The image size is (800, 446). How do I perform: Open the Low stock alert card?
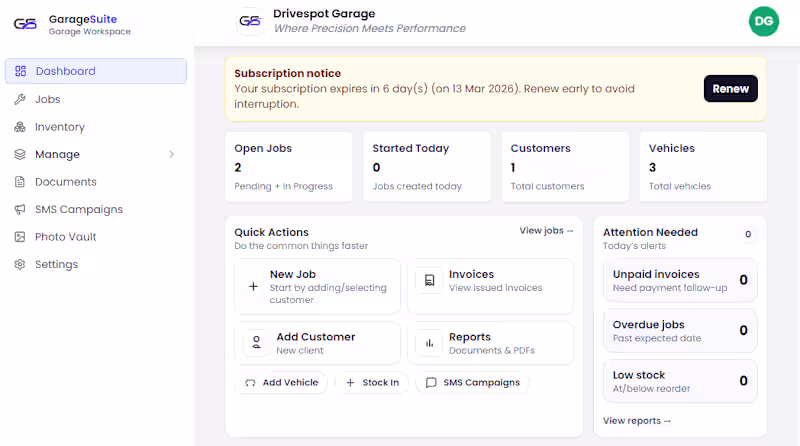pyautogui.click(x=680, y=381)
